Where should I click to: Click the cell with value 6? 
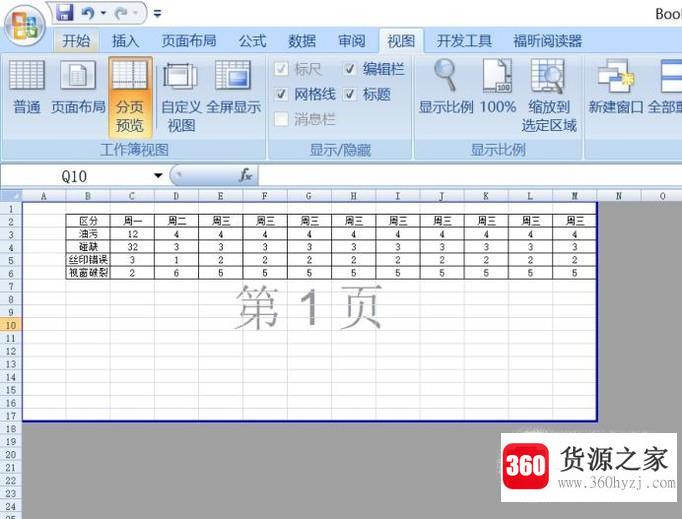177,273
